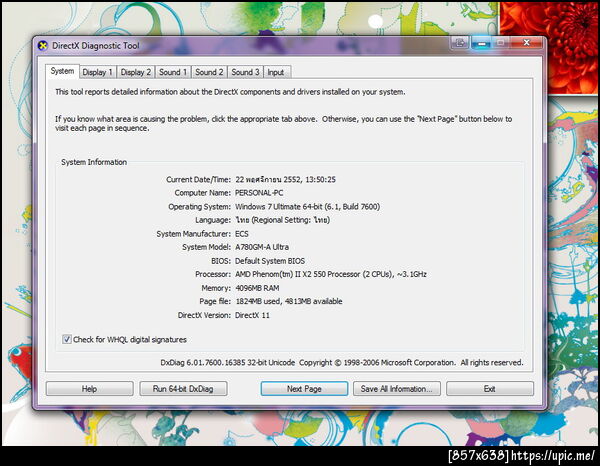Click the A780GM-A Ultra model text
Screen dimensions: 600x466
coord(262,247)
